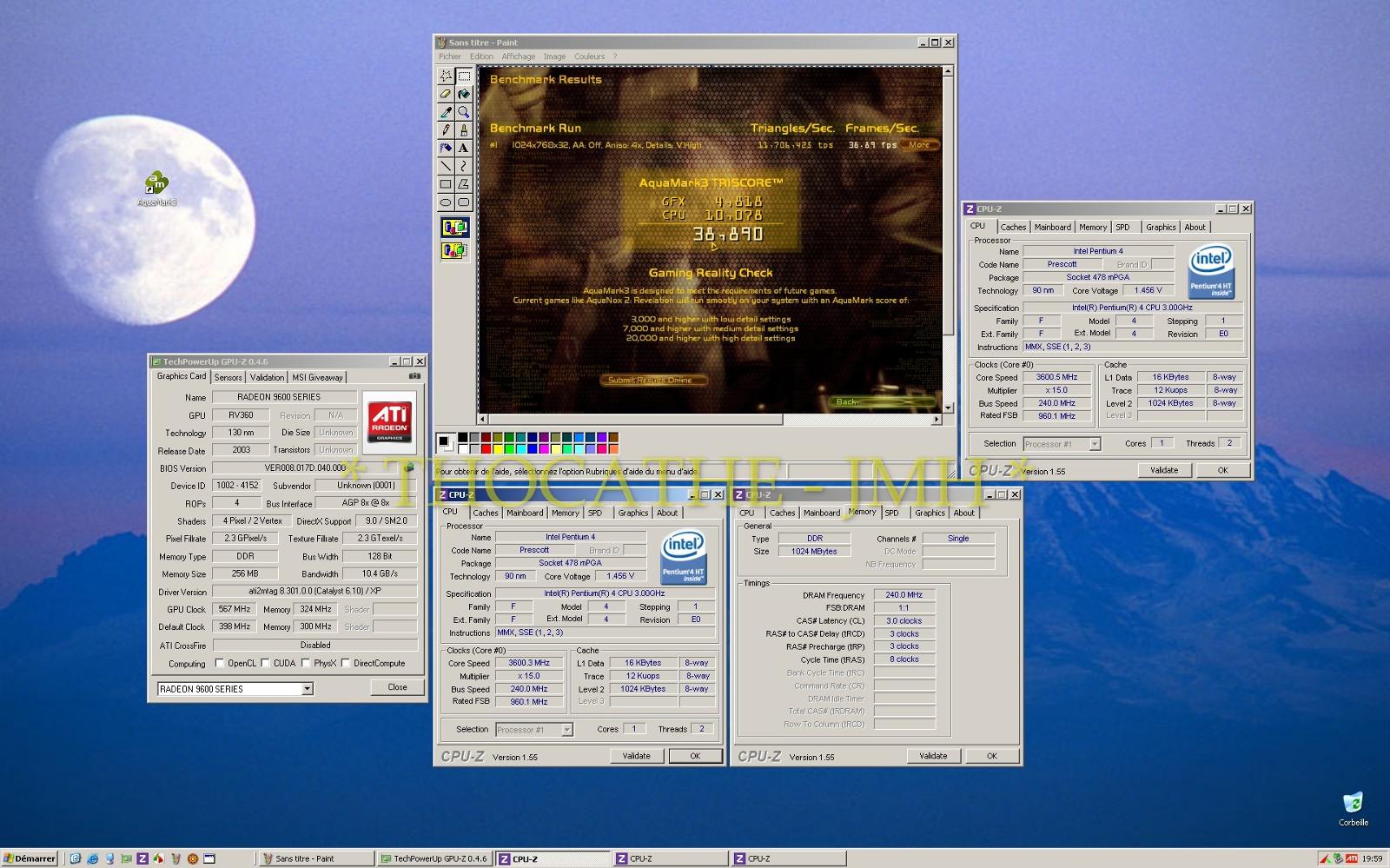1390x868 pixels.
Task: Select the rectangular selection tool in Paint
Action: [464, 76]
